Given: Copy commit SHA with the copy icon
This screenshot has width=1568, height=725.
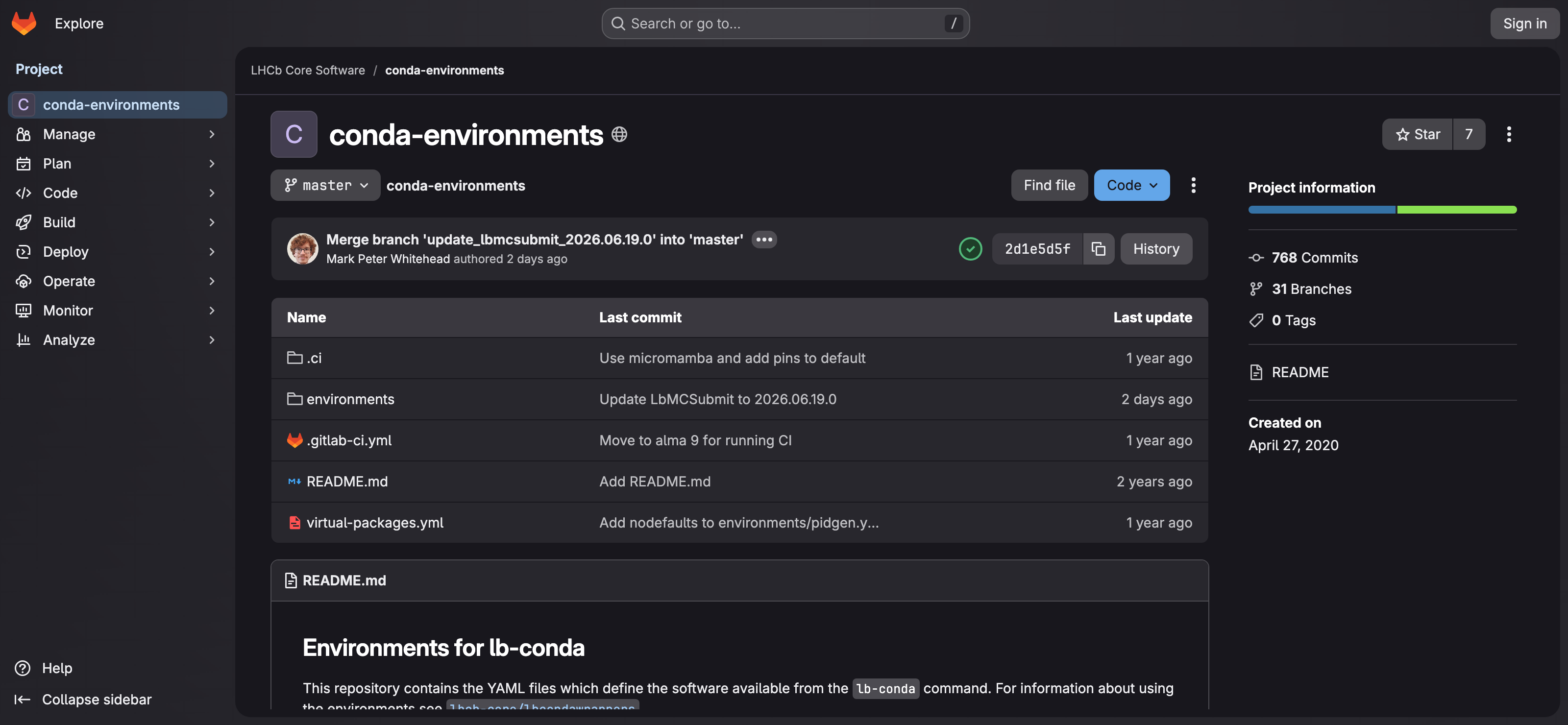Looking at the screenshot, I should [1098, 248].
